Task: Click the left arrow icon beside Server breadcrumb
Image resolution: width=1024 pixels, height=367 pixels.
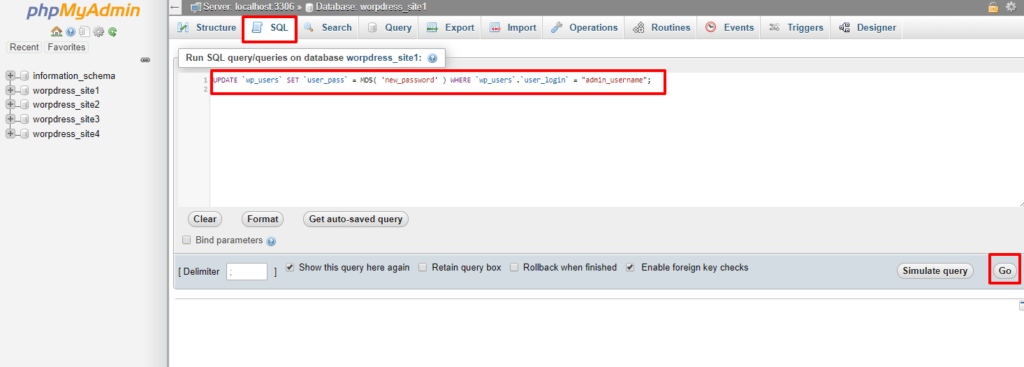Action: (x=174, y=7)
